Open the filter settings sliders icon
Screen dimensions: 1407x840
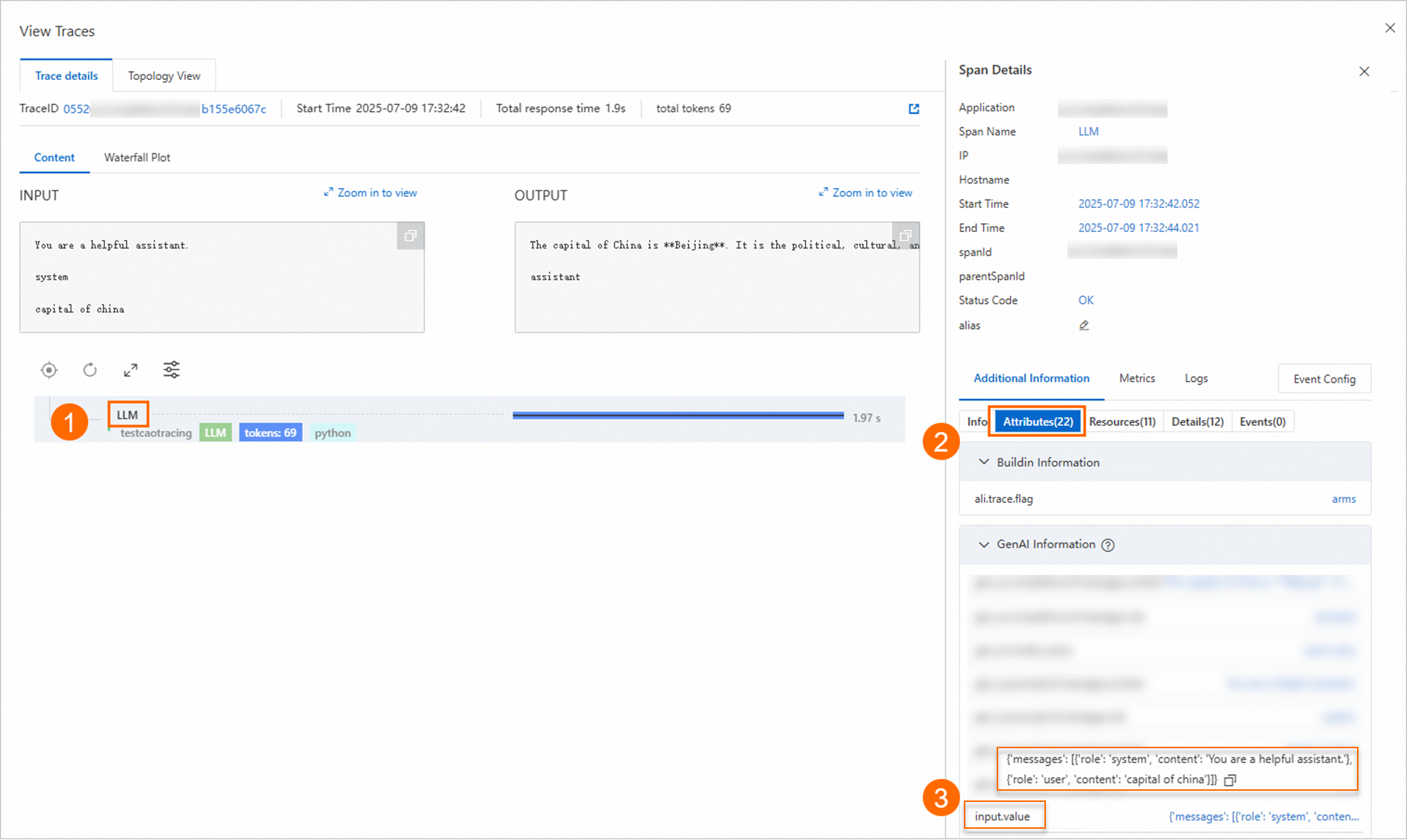[x=172, y=370]
